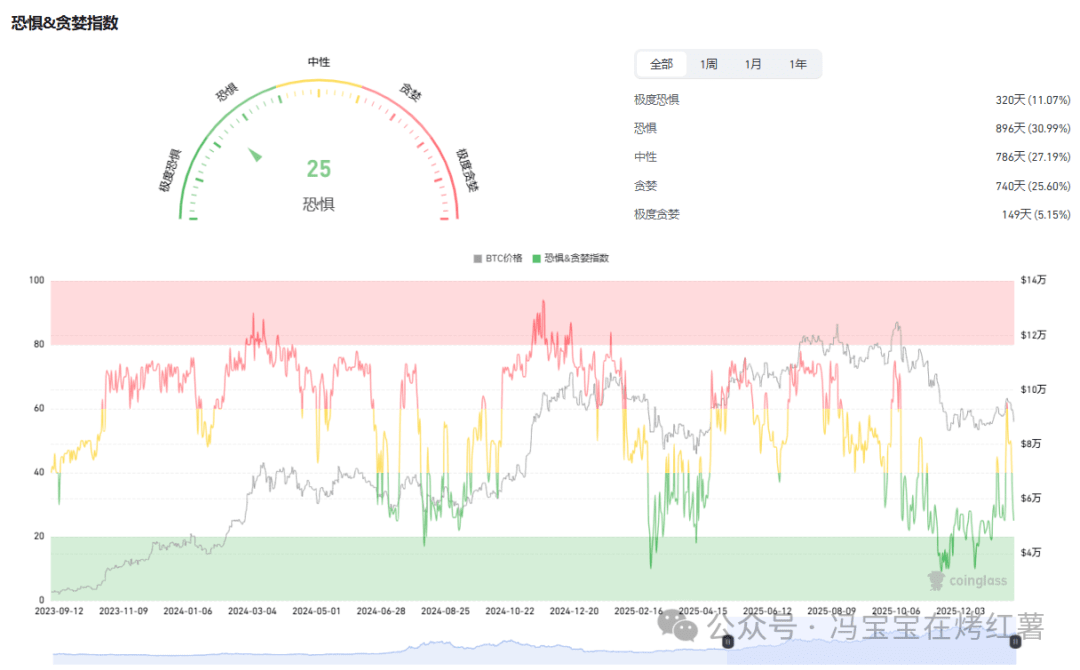Click the 极度贪婪 row in the statistics list
1080x670 pixels.
tap(852, 214)
